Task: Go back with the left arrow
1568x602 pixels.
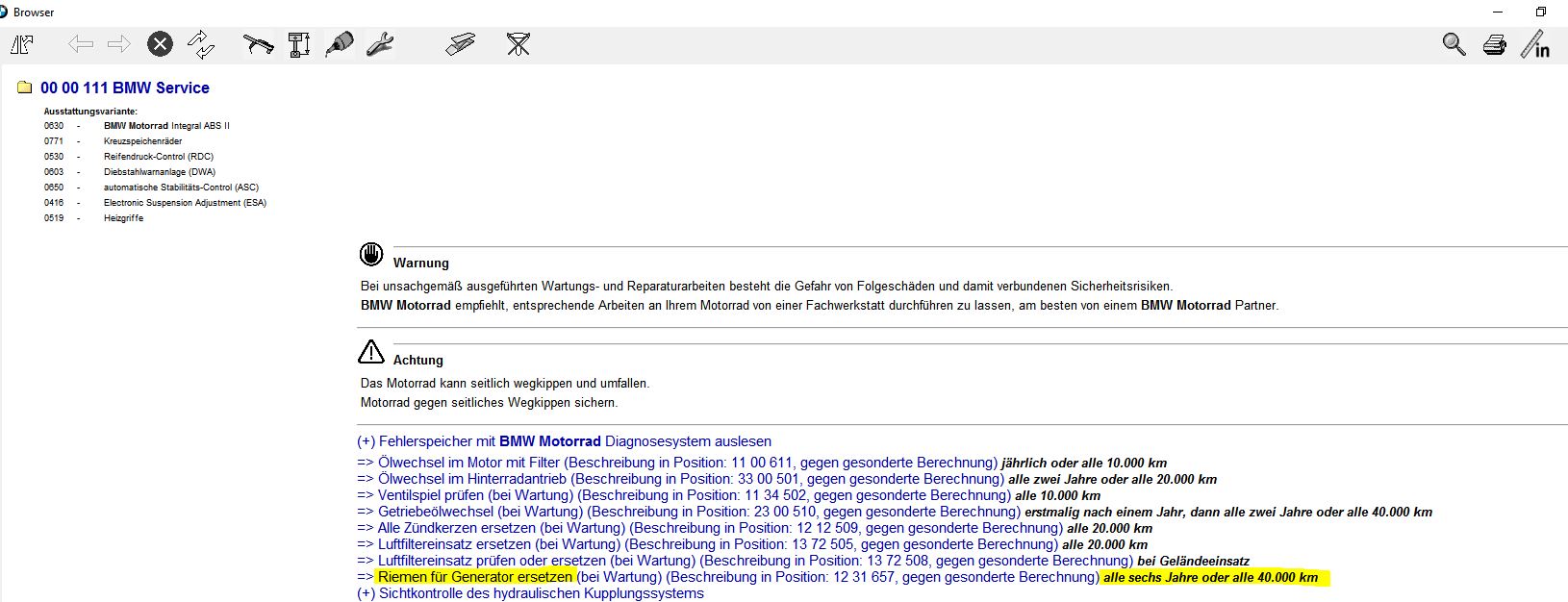Action: [81, 44]
